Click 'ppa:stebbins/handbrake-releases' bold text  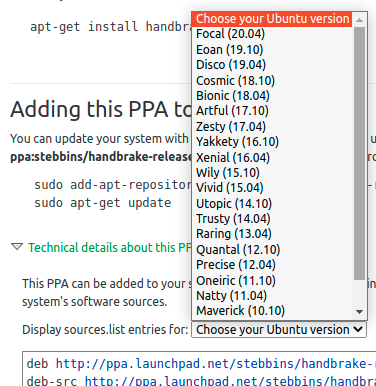(101, 156)
